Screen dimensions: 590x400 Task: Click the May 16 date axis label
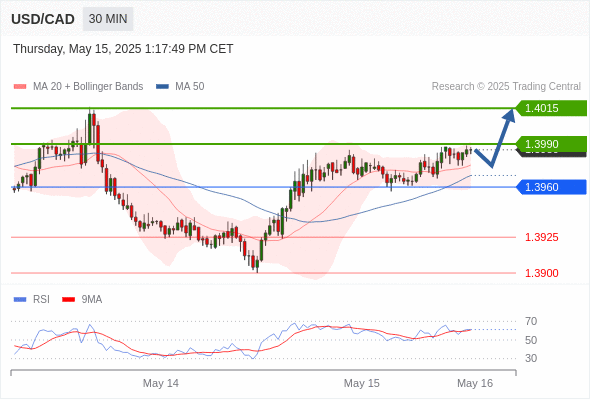pos(475,383)
